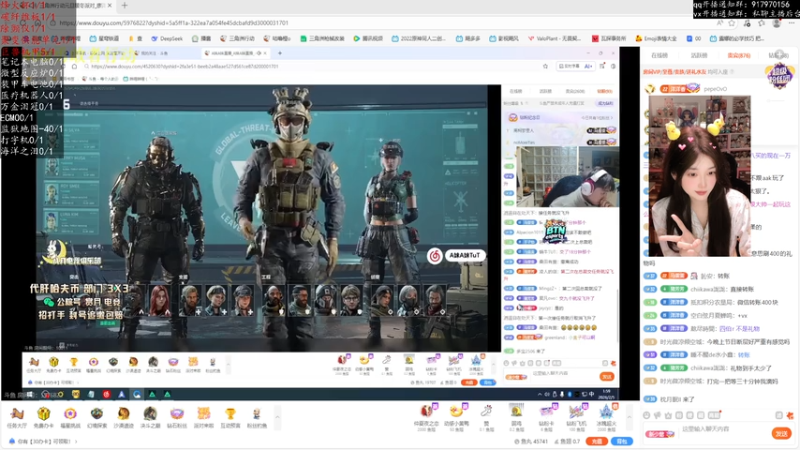Image resolution: width=800 pixels, height=450 pixels.
Task: Open the 粉丝钓鱼 activity icon
Action: coord(257,417)
